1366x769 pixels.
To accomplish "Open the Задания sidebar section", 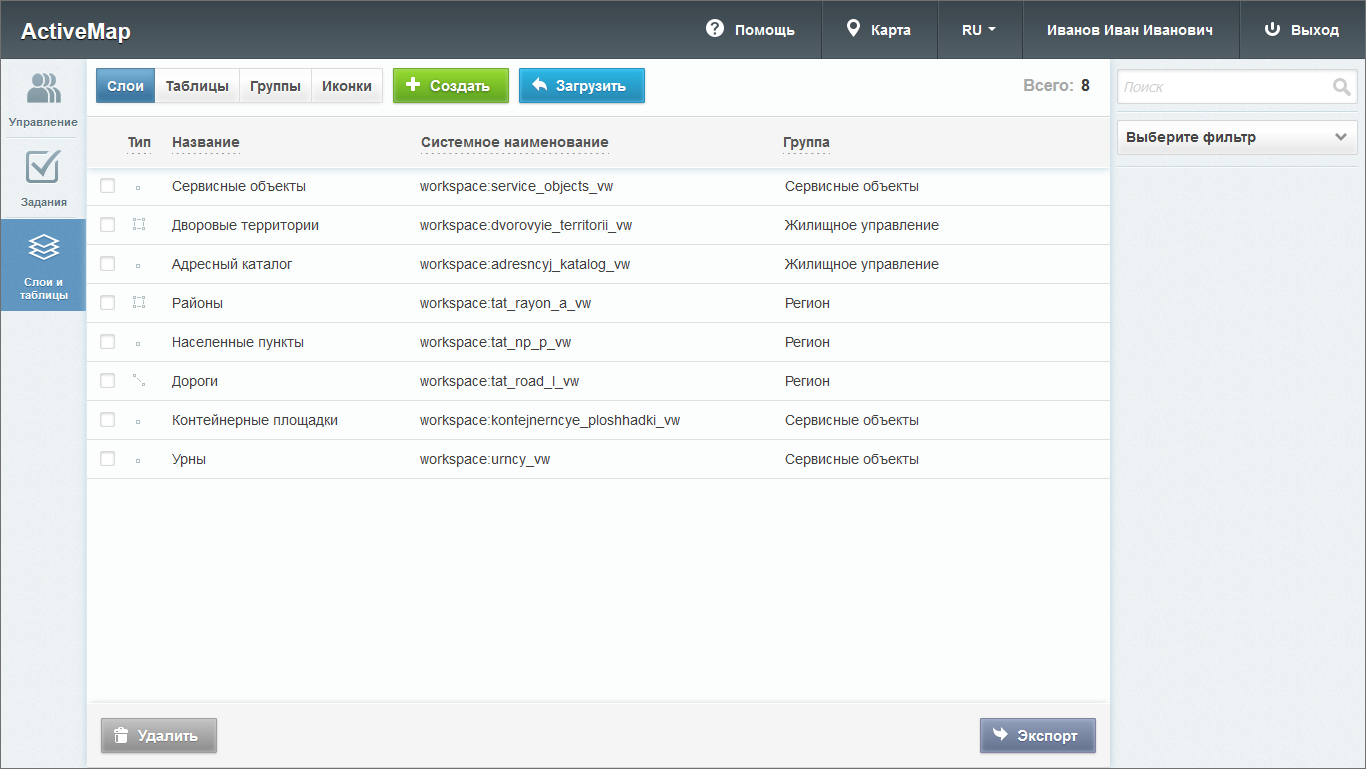I will [x=43, y=177].
